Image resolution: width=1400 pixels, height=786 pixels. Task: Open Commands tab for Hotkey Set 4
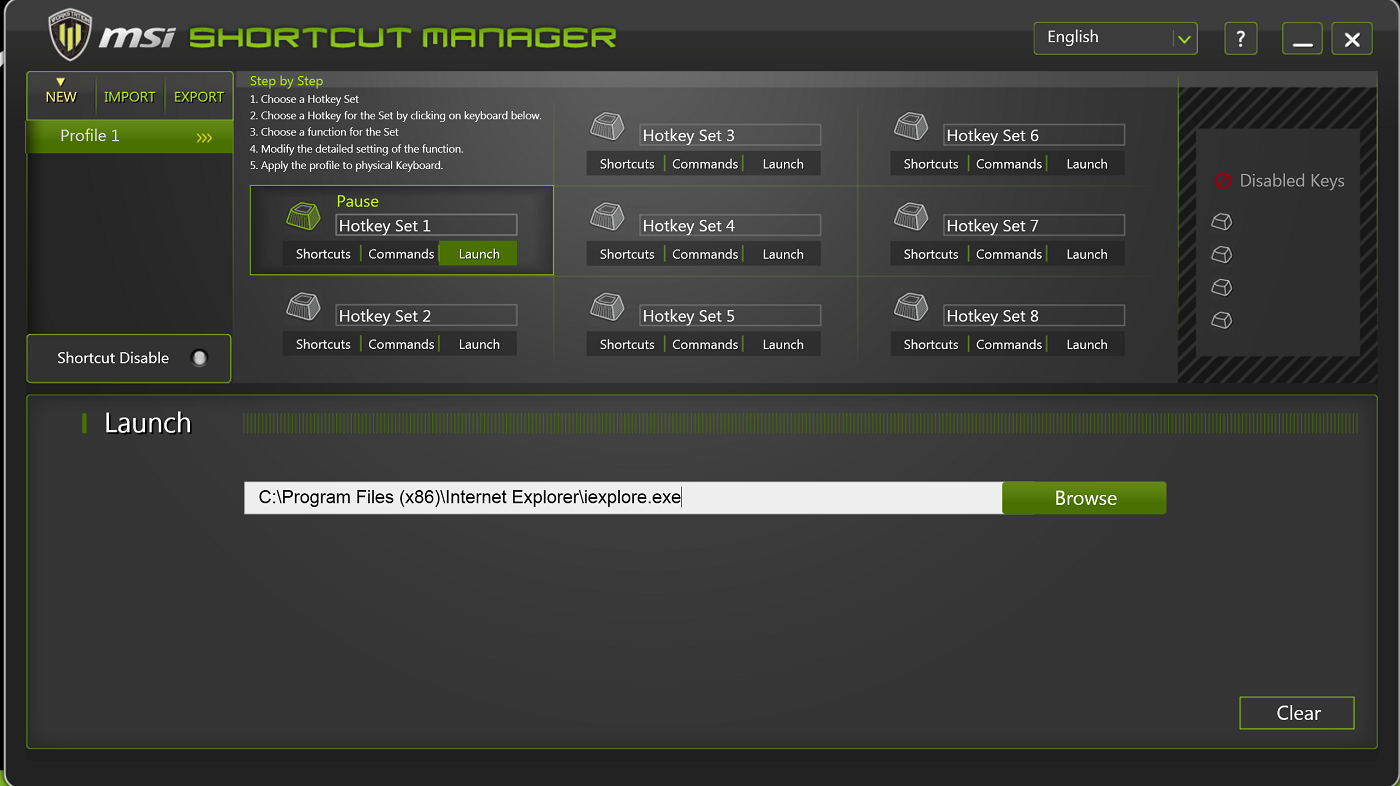705,254
